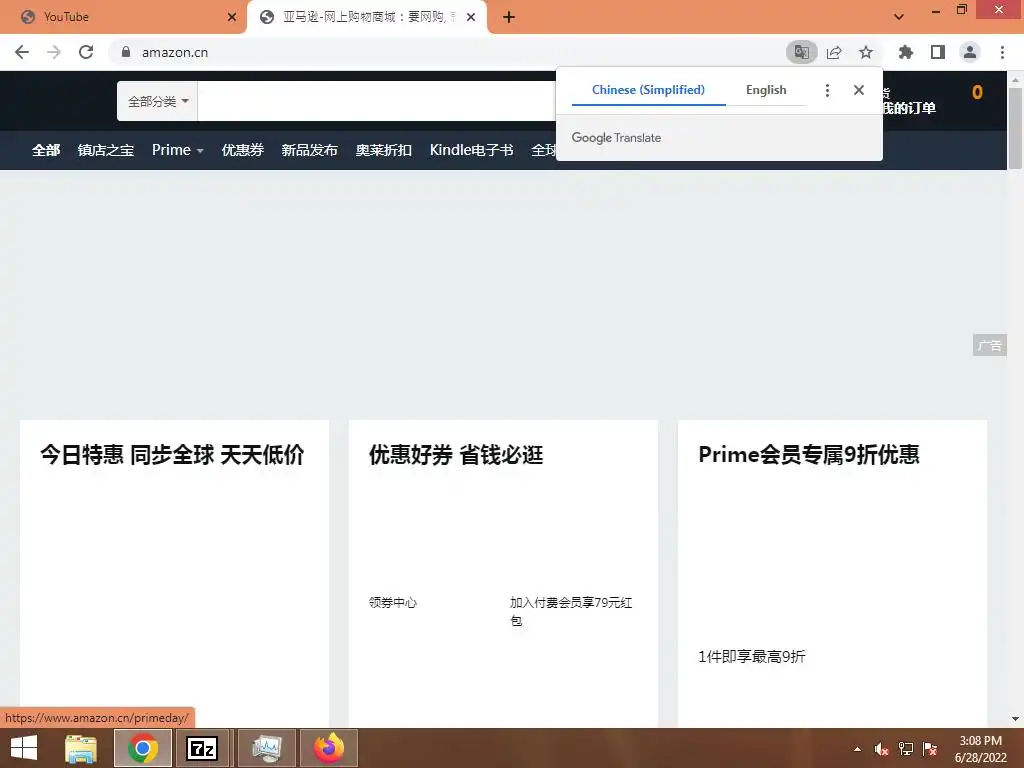The image size is (1024, 768).
Task: Click the 广告 ad label
Action: tap(989, 345)
